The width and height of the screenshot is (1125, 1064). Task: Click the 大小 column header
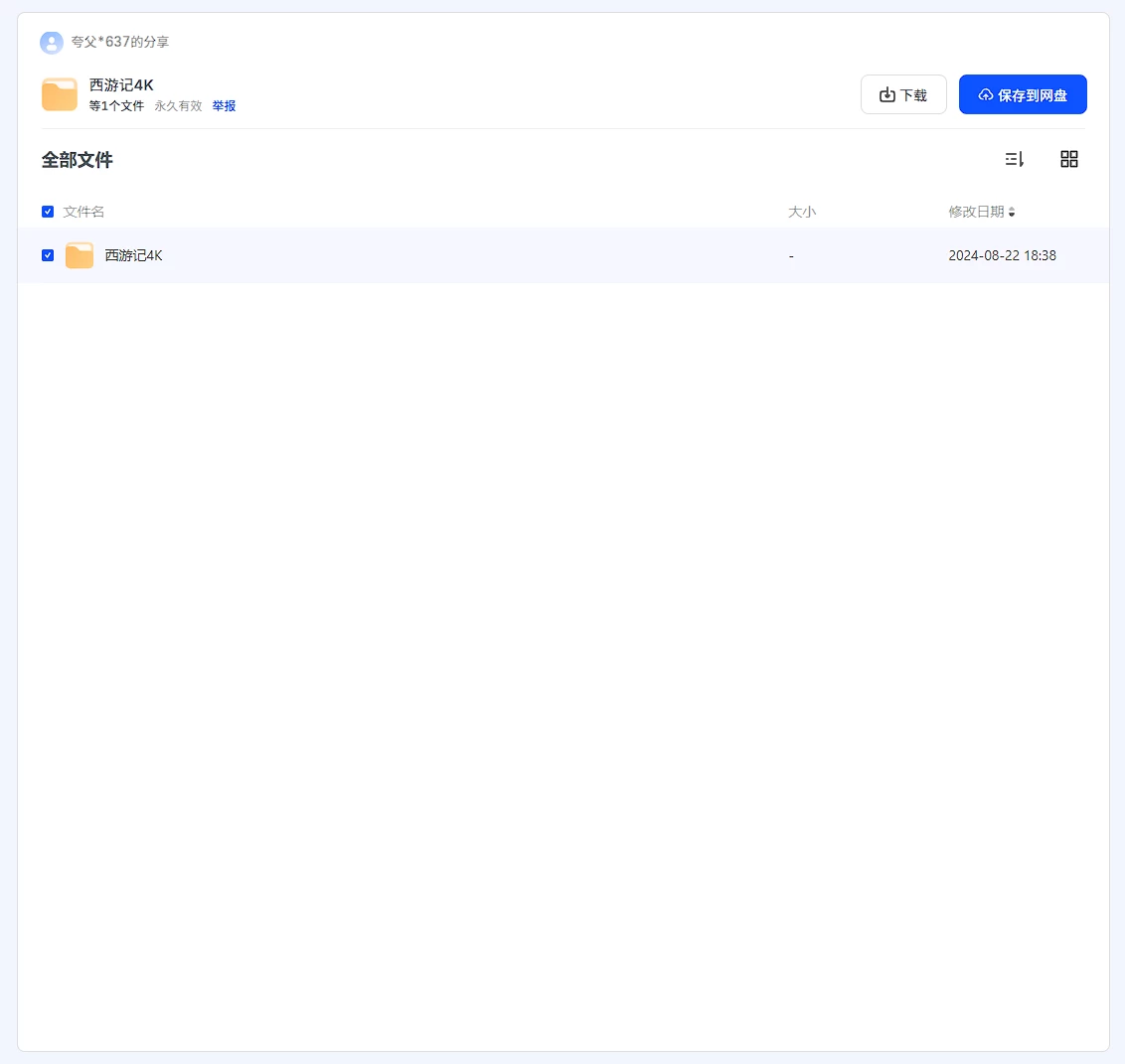tap(802, 212)
